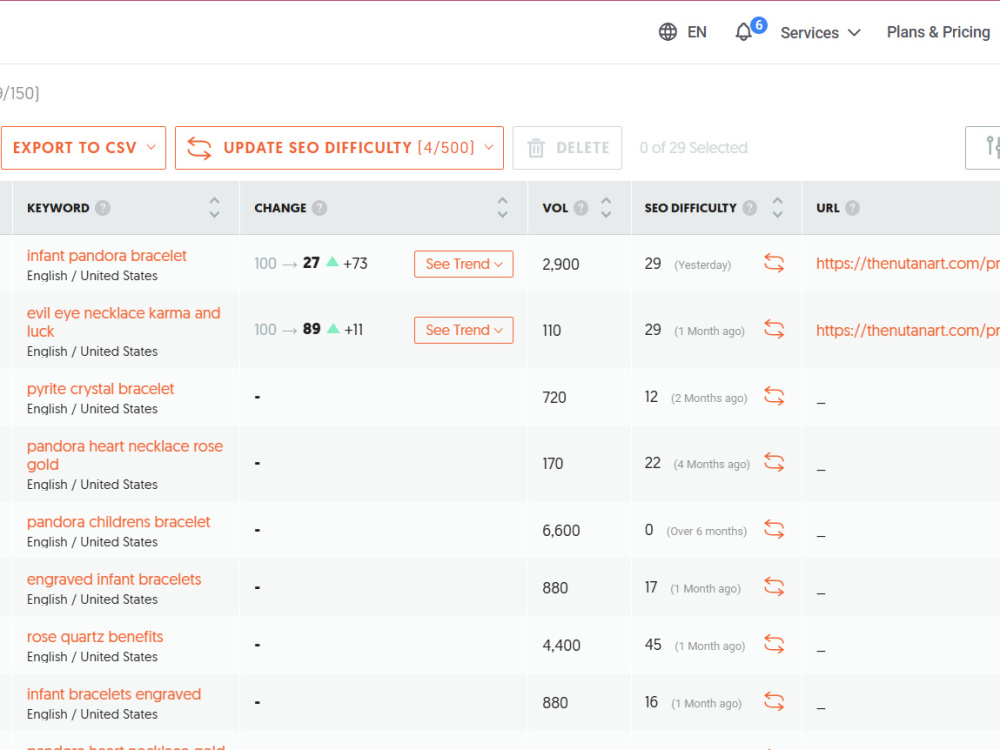
Task: Open keyword pandora heart necklace rose gold
Action: (125, 455)
